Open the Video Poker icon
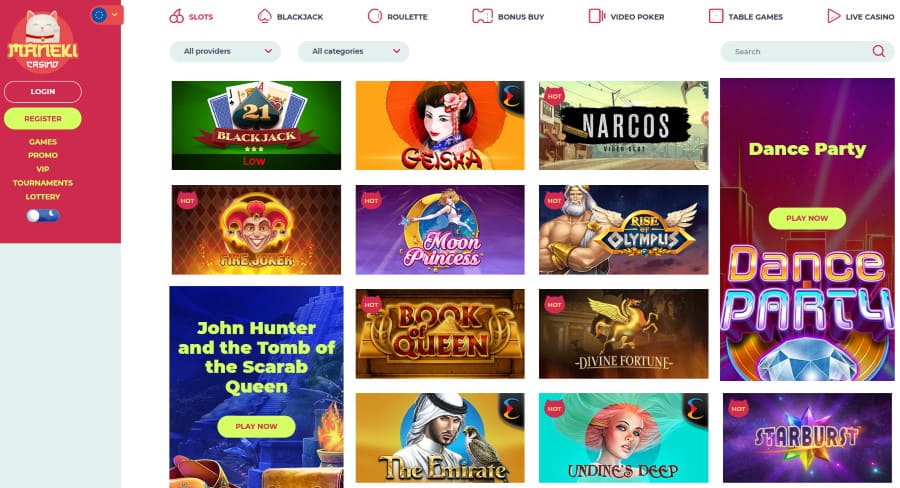Screen dimensions: 900x488 point(597,16)
